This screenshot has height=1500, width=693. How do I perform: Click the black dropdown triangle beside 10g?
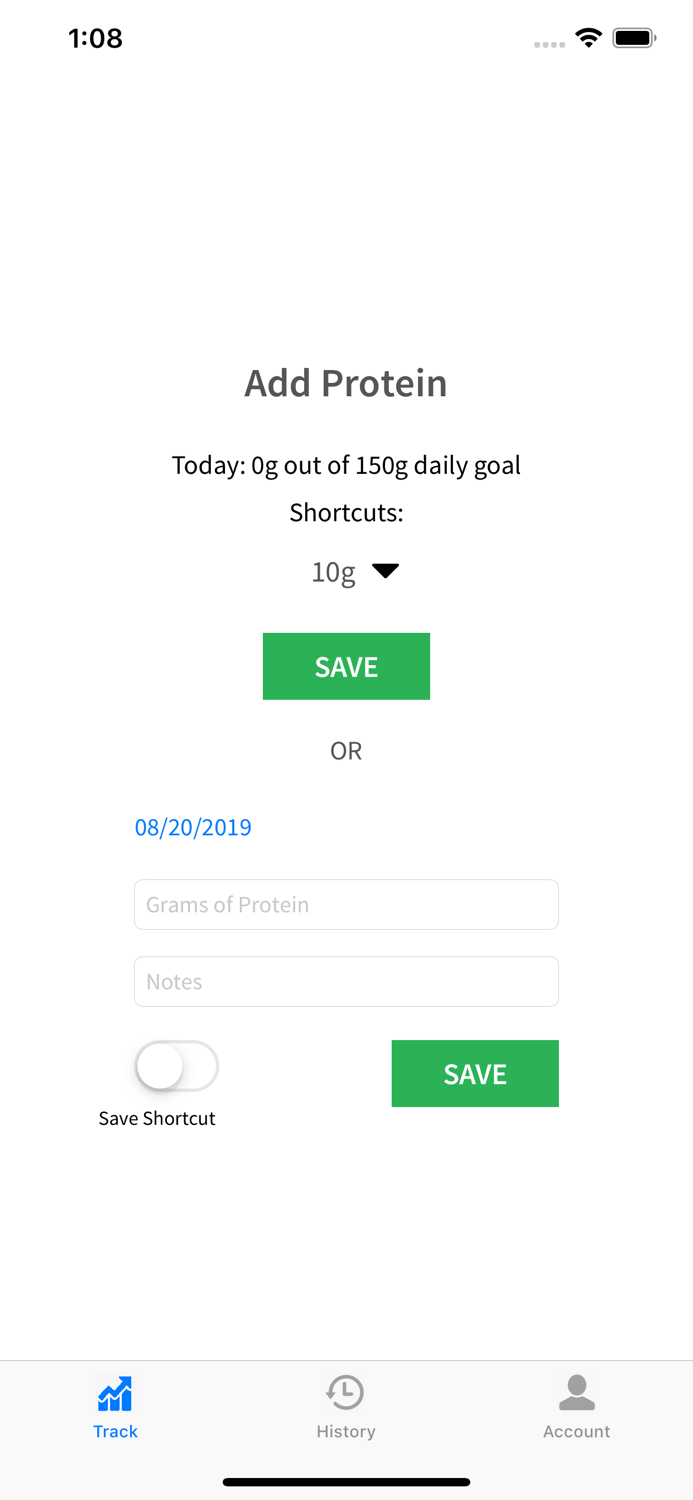[386, 571]
